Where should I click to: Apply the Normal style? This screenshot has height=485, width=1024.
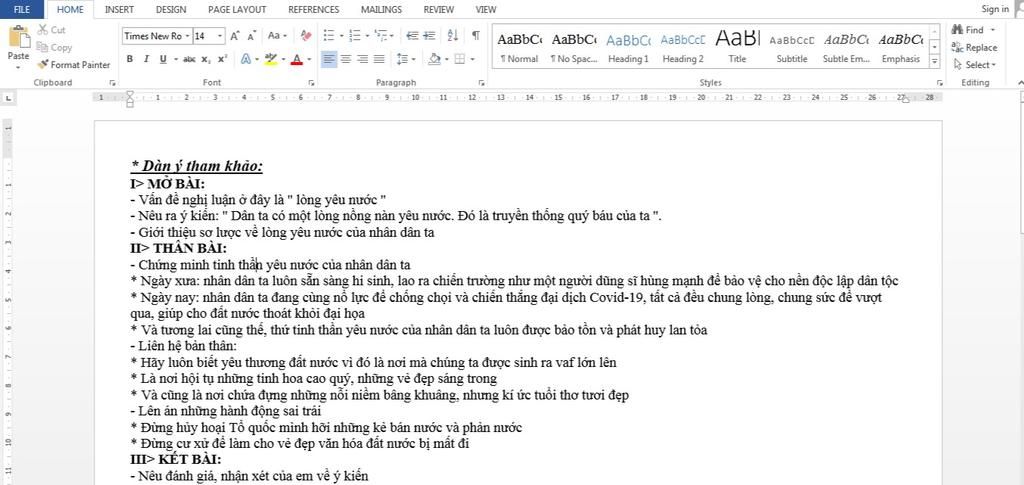pos(519,48)
